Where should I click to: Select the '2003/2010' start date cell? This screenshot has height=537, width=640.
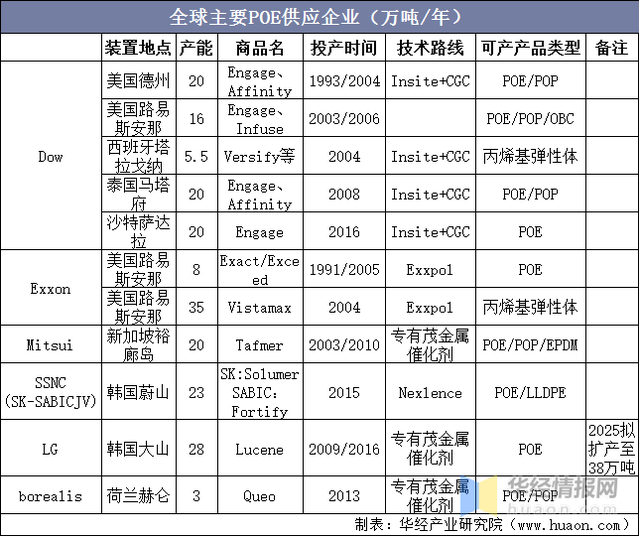pyautogui.click(x=344, y=345)
